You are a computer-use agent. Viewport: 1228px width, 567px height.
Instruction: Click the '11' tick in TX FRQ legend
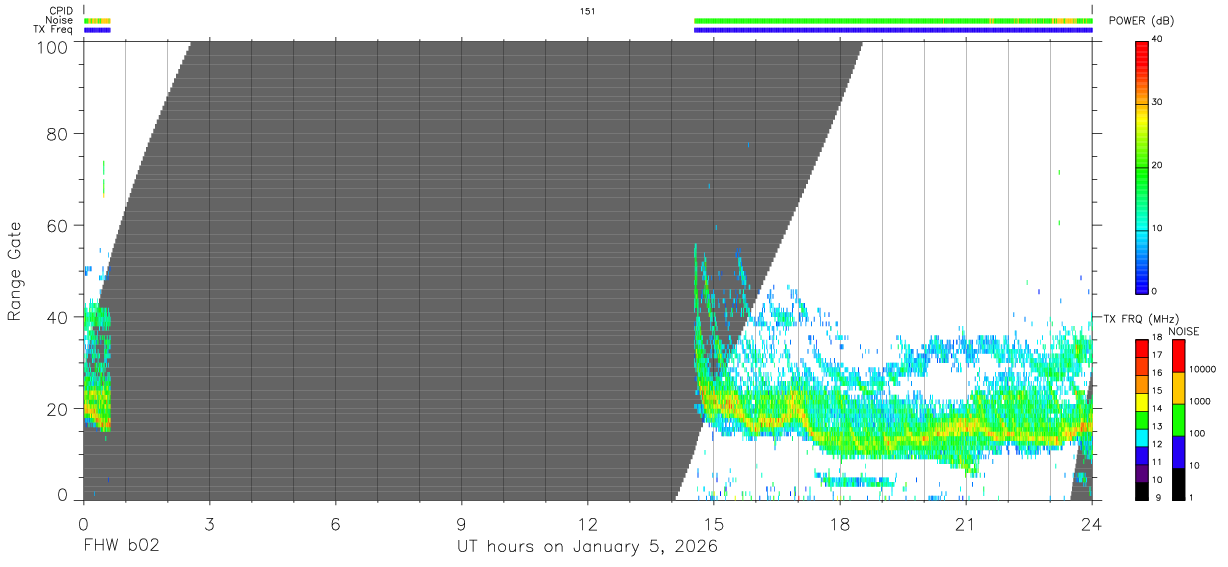coord(1158,462)
